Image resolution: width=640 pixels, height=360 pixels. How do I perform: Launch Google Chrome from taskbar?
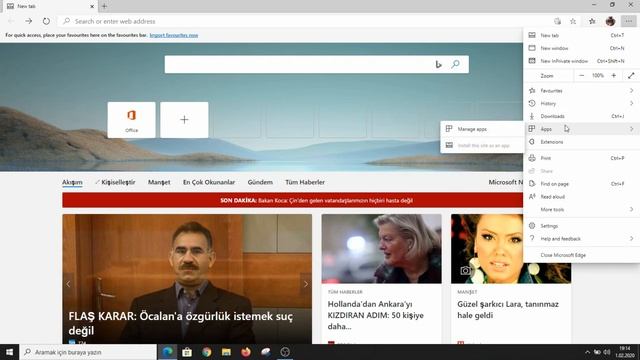207,352
